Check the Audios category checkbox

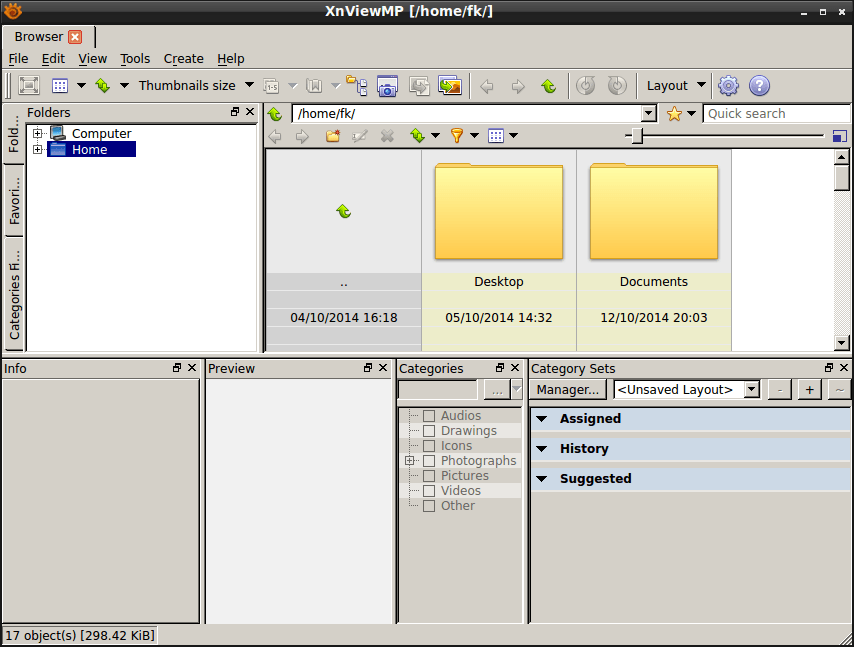429,416
